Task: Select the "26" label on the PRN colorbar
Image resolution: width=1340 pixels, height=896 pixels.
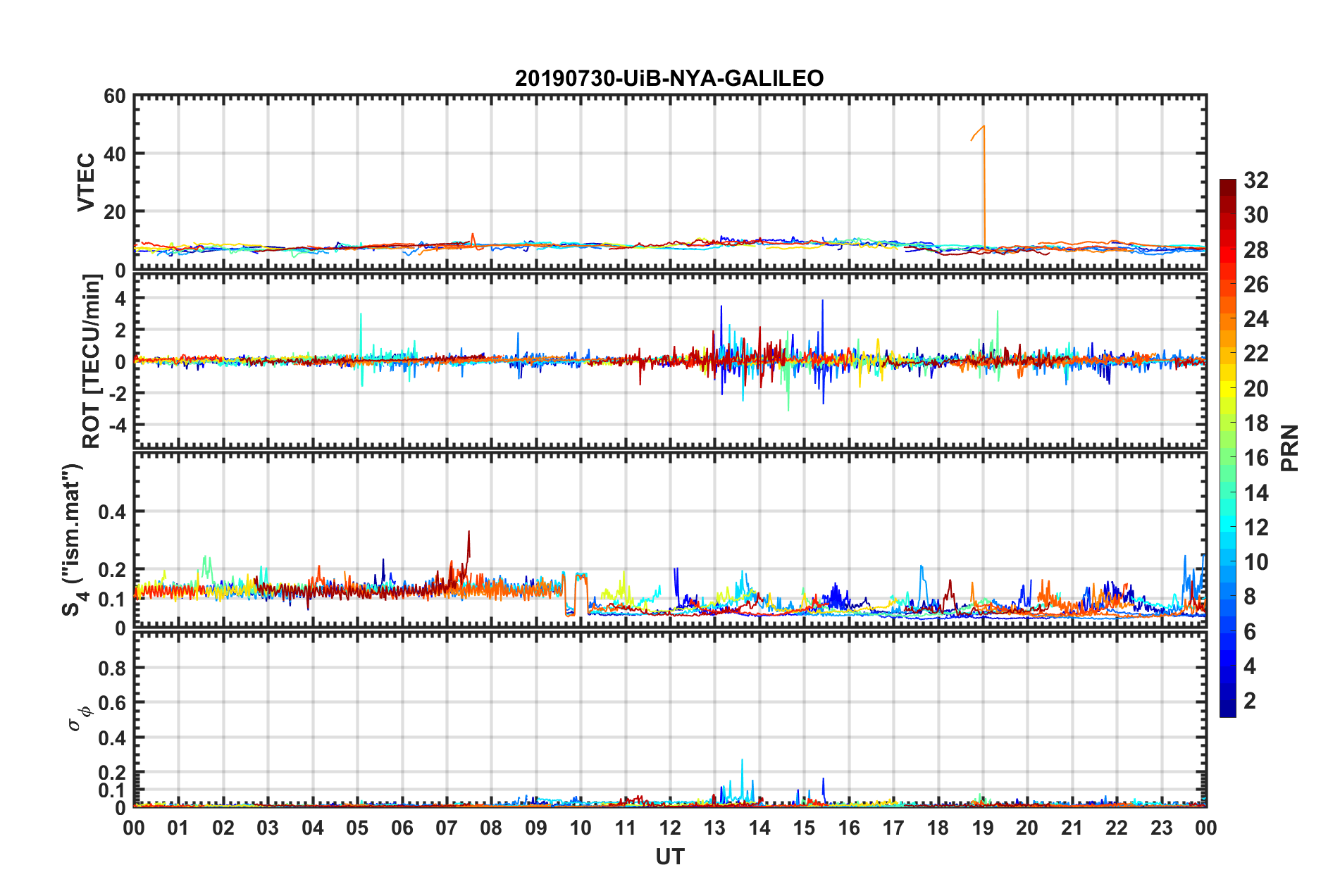Action: click(1256, 285)
